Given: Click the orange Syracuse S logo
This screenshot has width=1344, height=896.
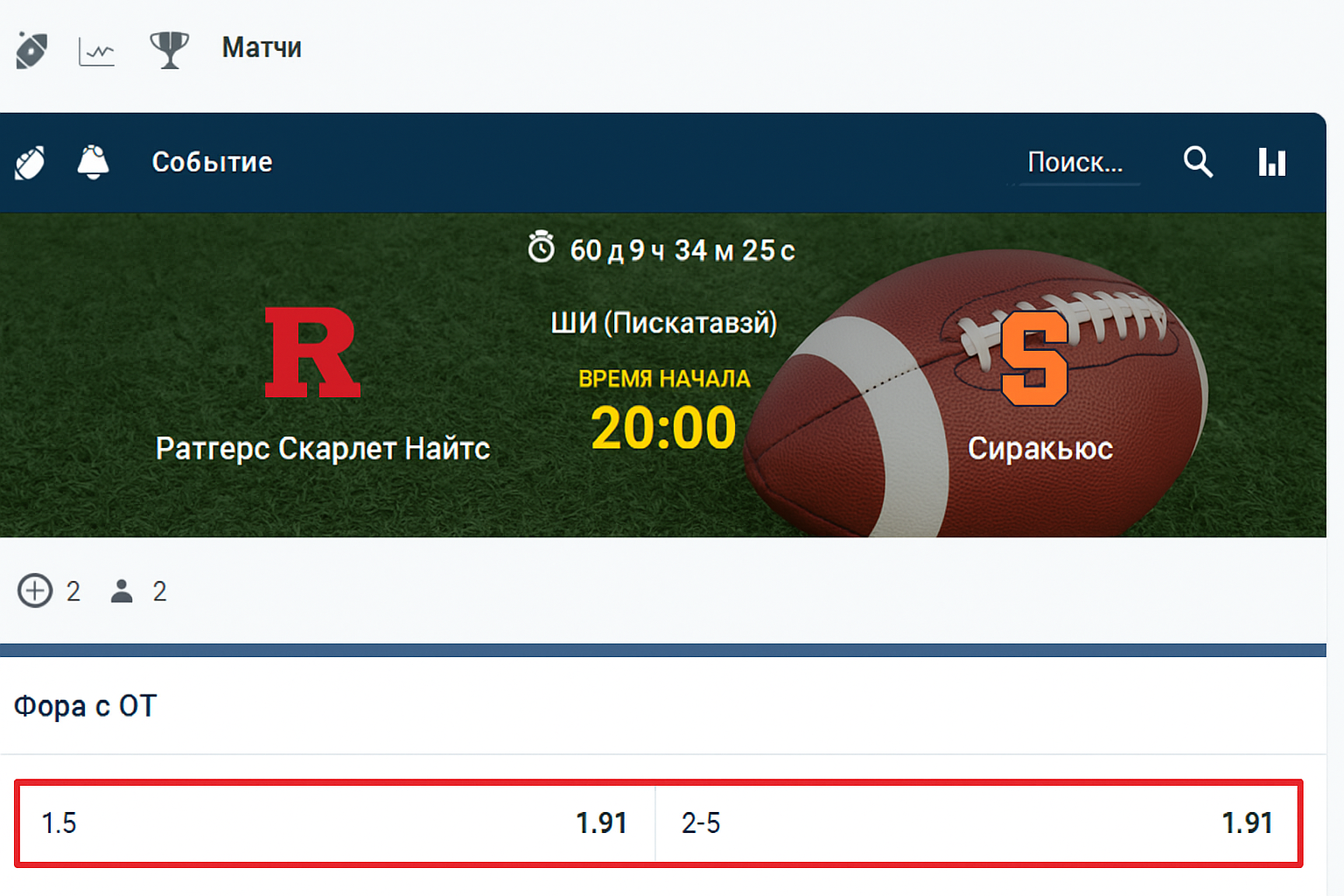Looking at the screenshot, I should point(1034,358).
